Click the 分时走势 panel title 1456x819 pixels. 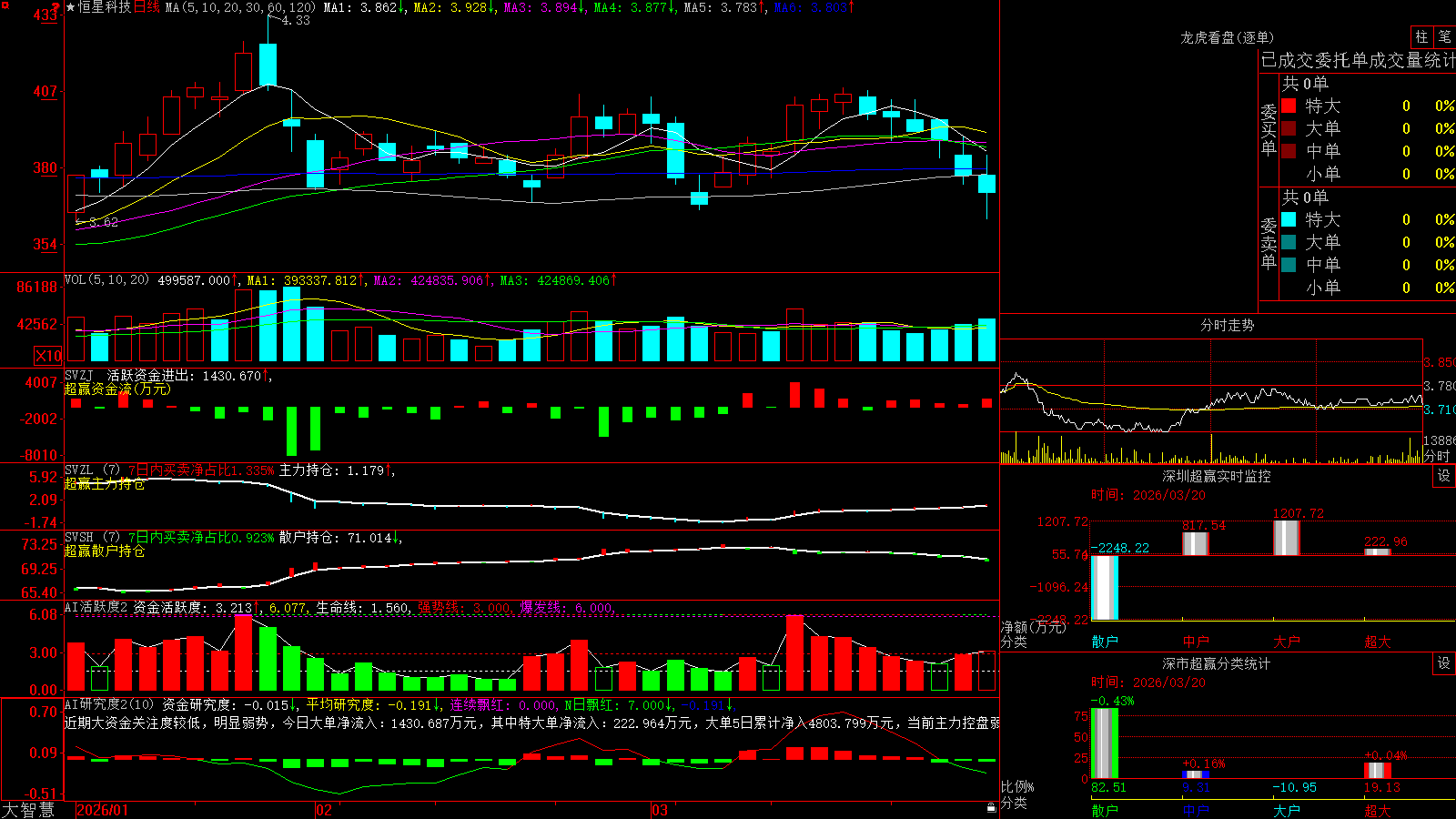(1227, 325)
